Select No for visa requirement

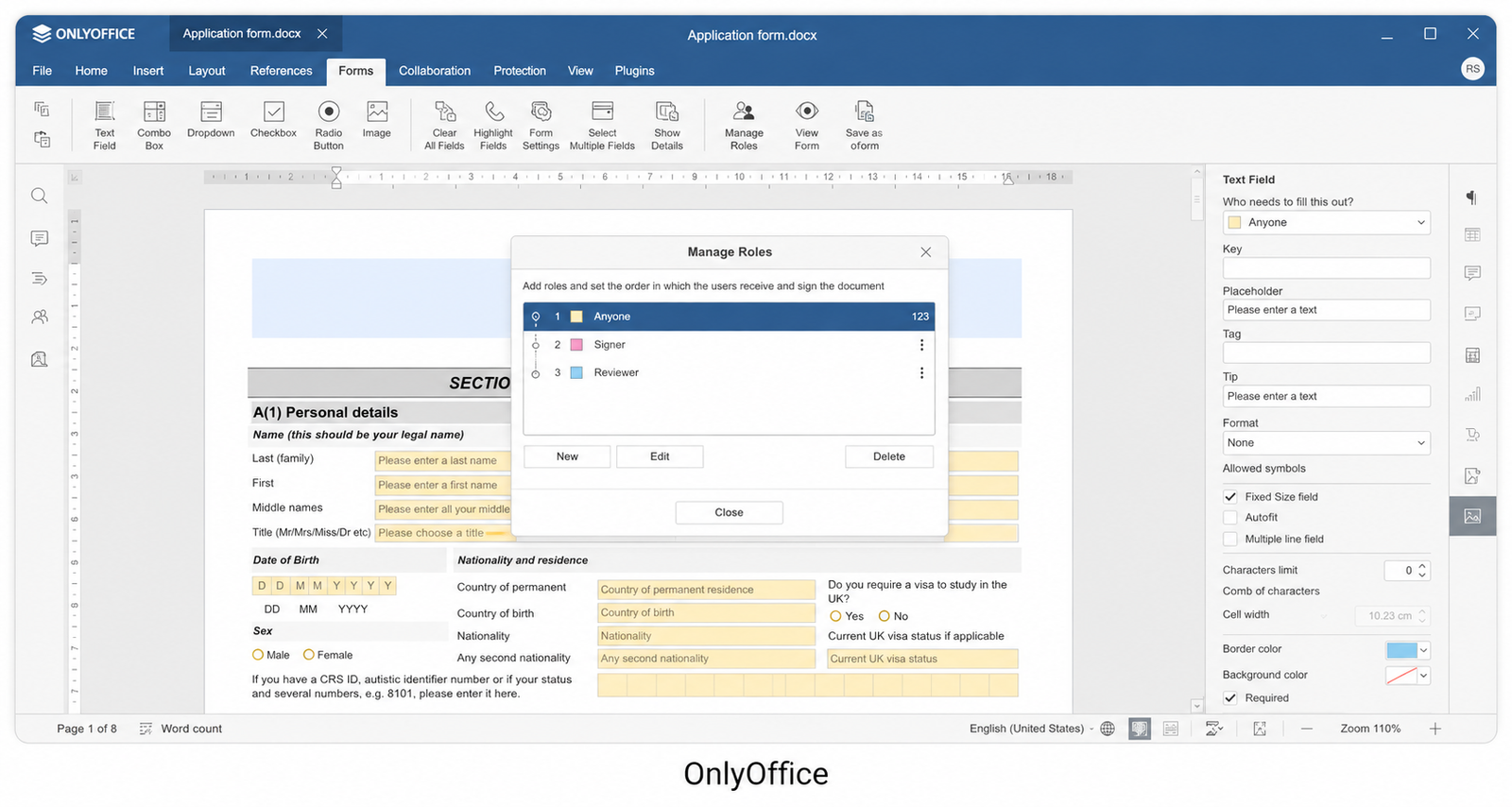click(885, 615)
